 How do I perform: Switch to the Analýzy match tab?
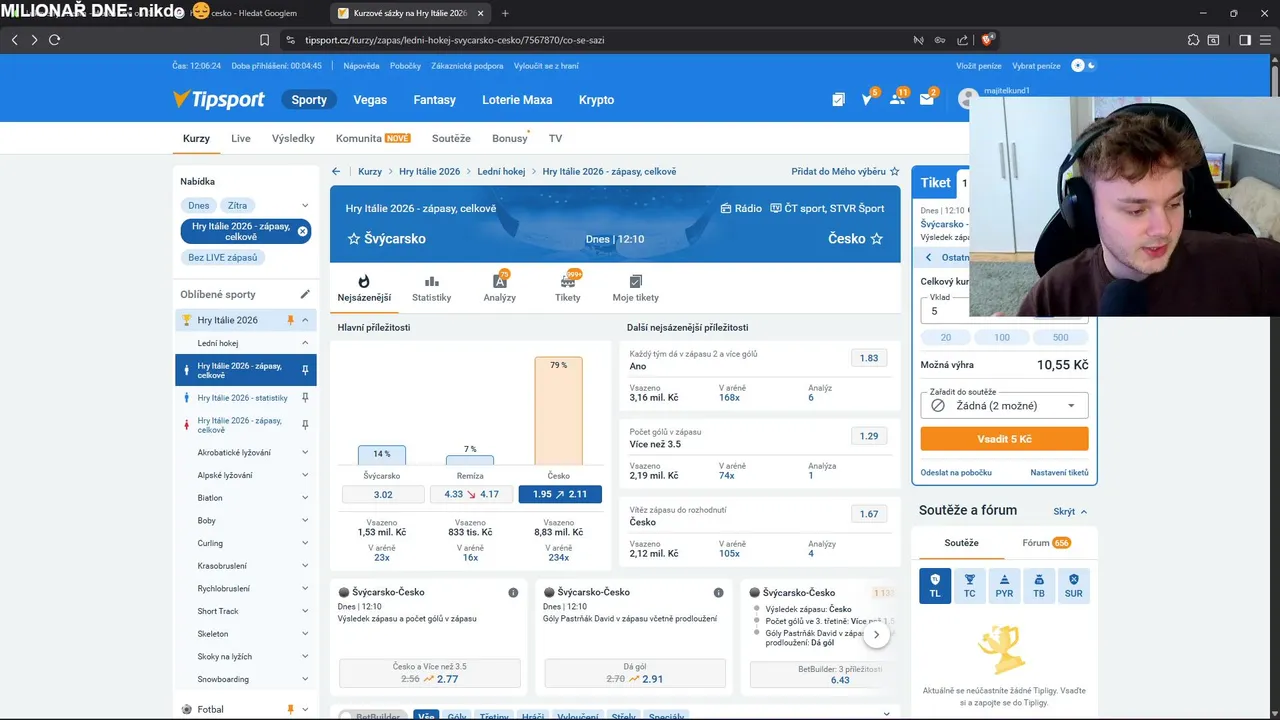(x=500, y=289)
